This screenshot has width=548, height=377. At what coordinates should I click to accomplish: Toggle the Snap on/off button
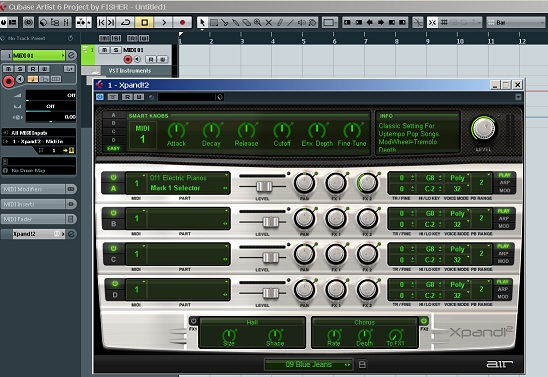[432, 23]
